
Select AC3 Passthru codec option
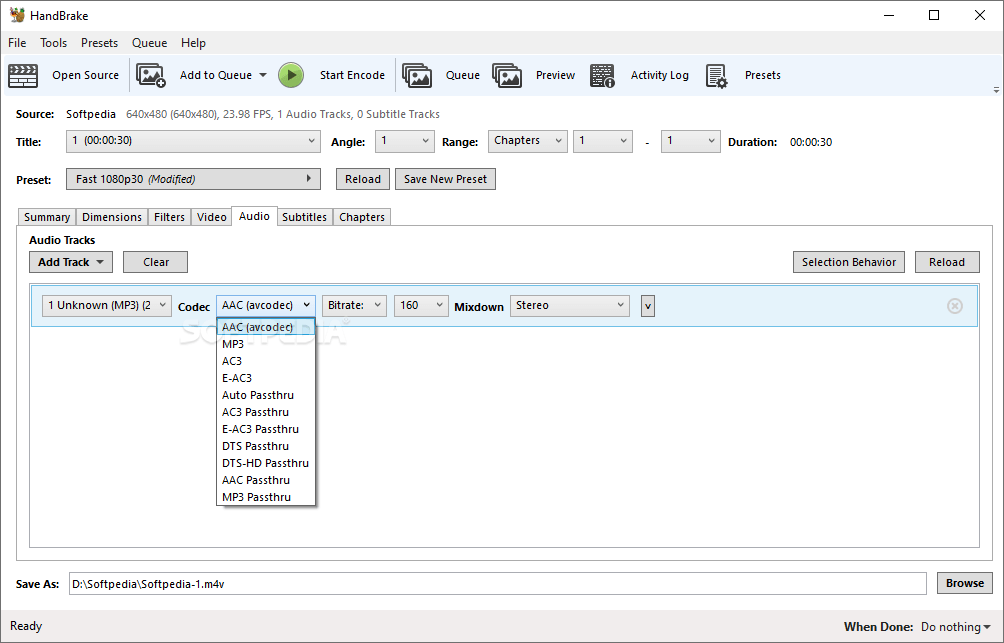click(266, 412)
